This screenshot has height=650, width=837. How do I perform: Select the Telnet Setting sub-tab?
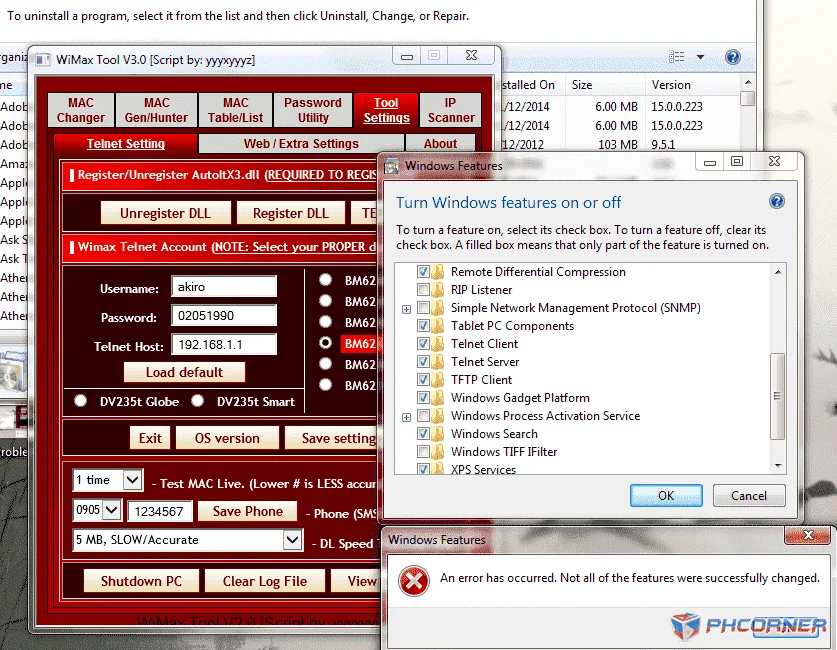(x=126, y=144)
